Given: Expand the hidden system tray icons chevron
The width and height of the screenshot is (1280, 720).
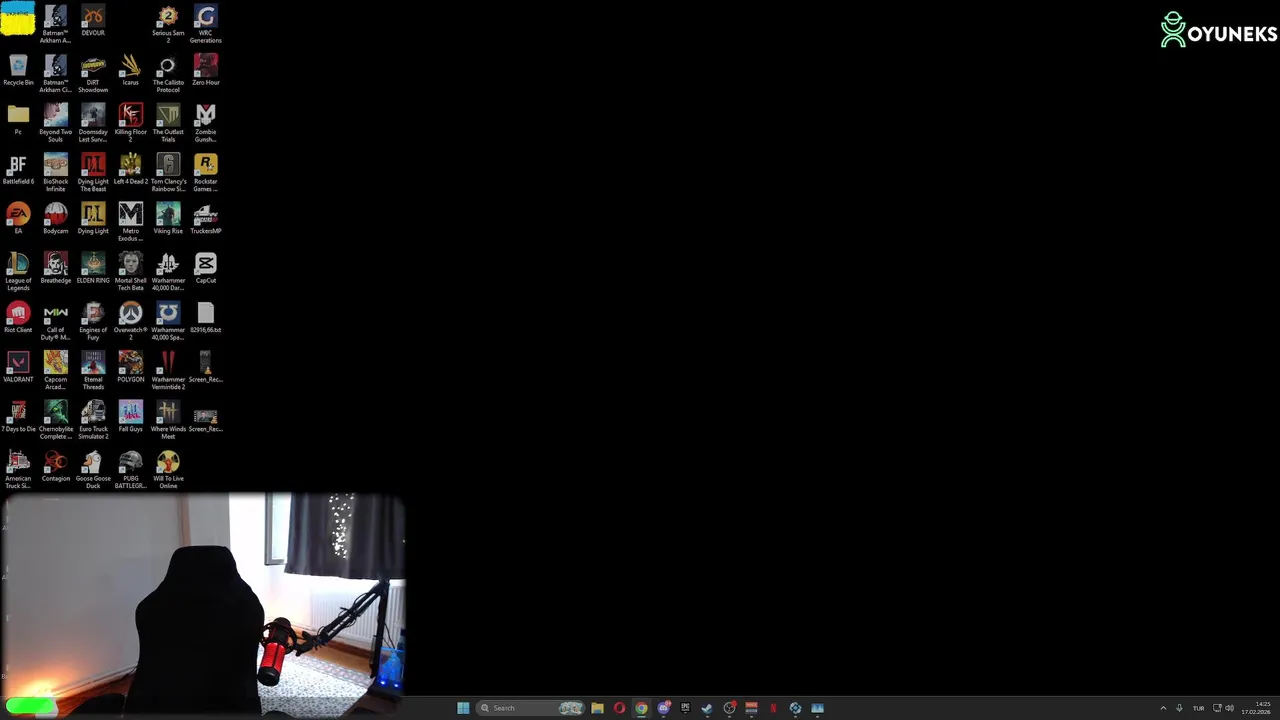Looking at the screenshot, I should (x=1163, y=708).
